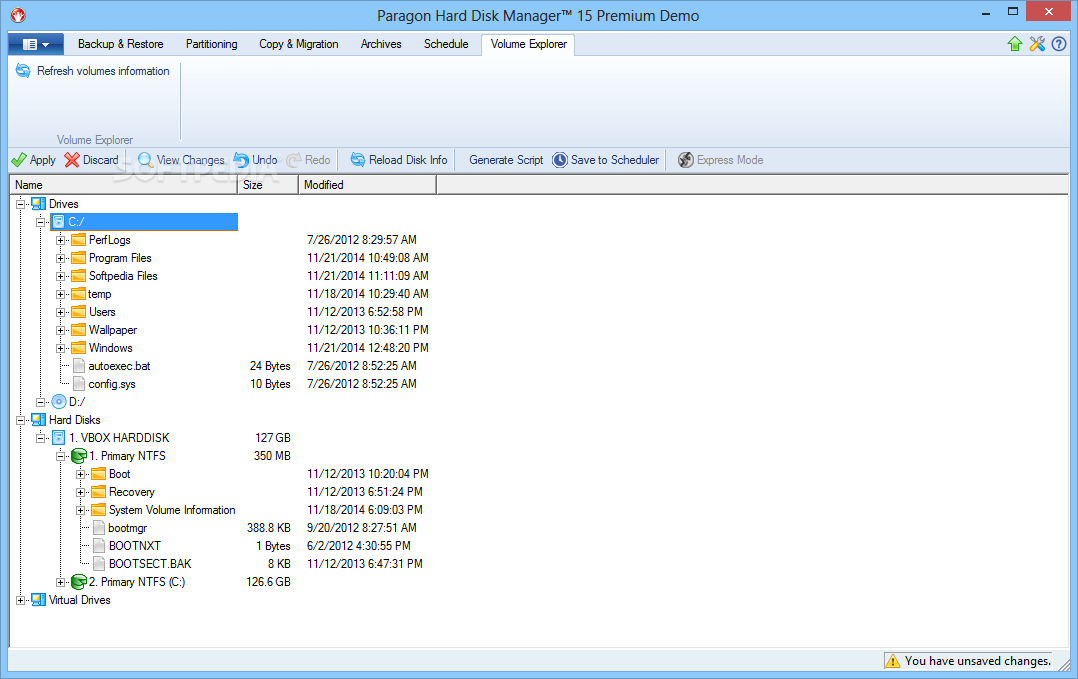Screen dimensions: 1078x679
Task: Click the '7/26/2012 8:29:57 AM' date
Action: [362, 240]
